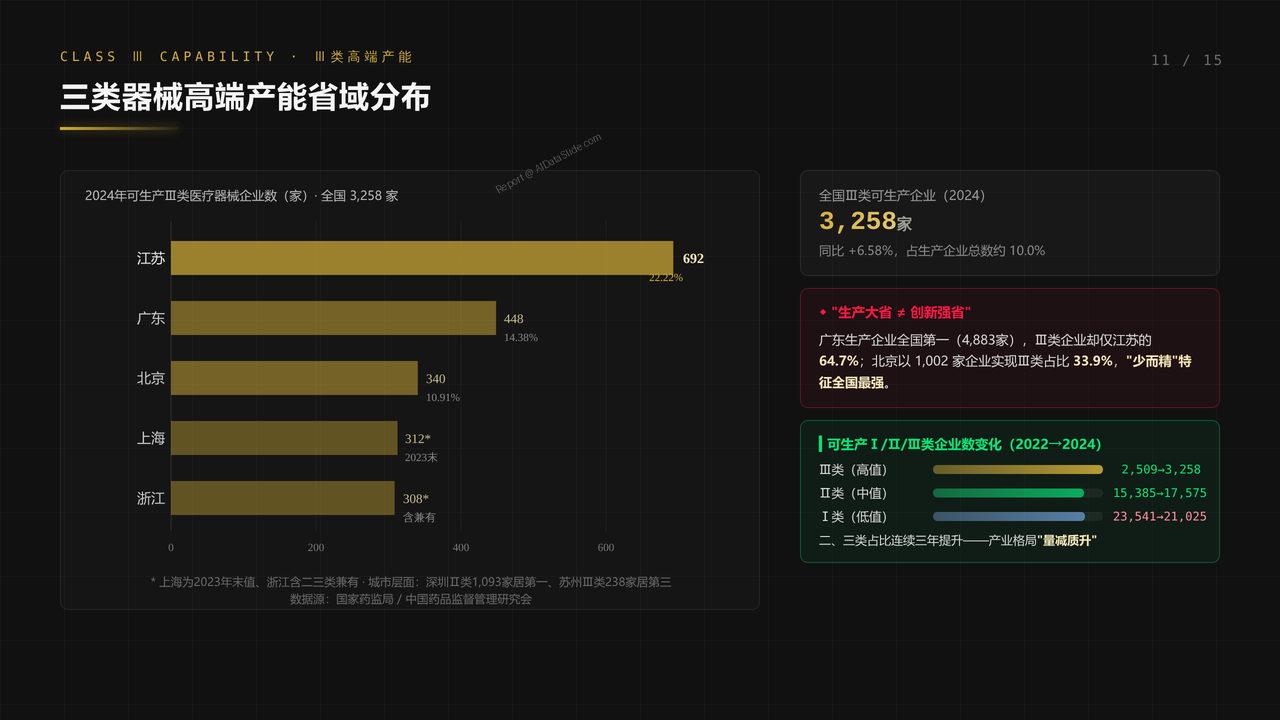Click the 浙江 axis label
The height and width of the screenshot is (720, 1280).
(151, 498)
